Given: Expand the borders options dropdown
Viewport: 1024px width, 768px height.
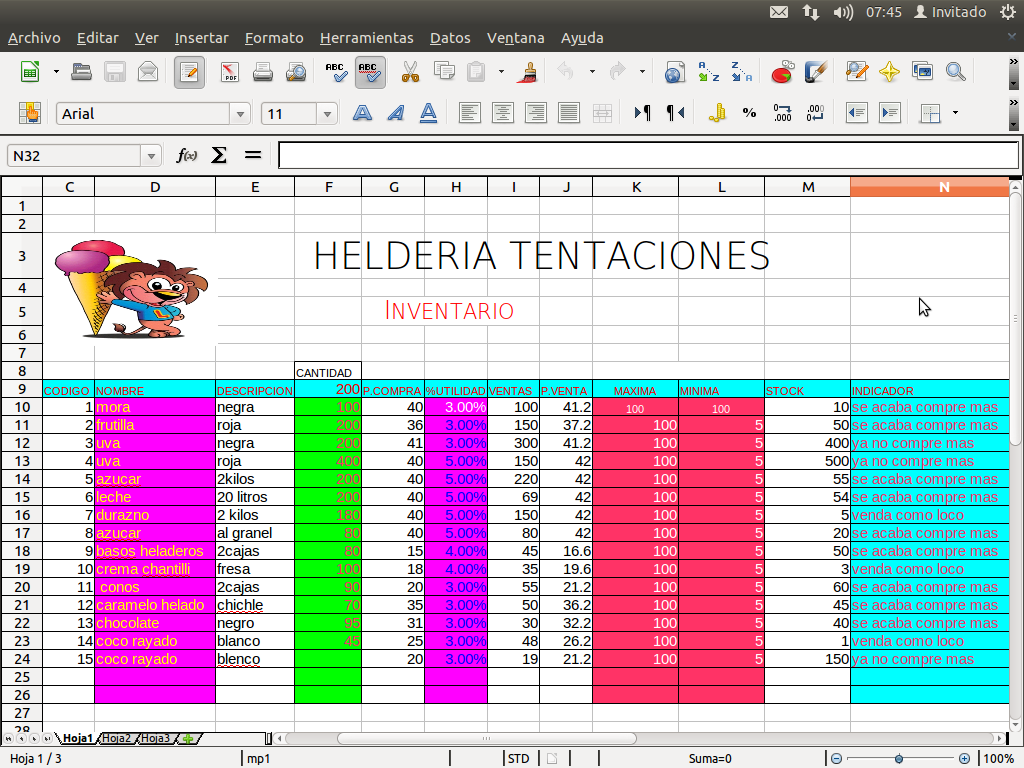Looking at the screenshot, I should tap(955, 112).
